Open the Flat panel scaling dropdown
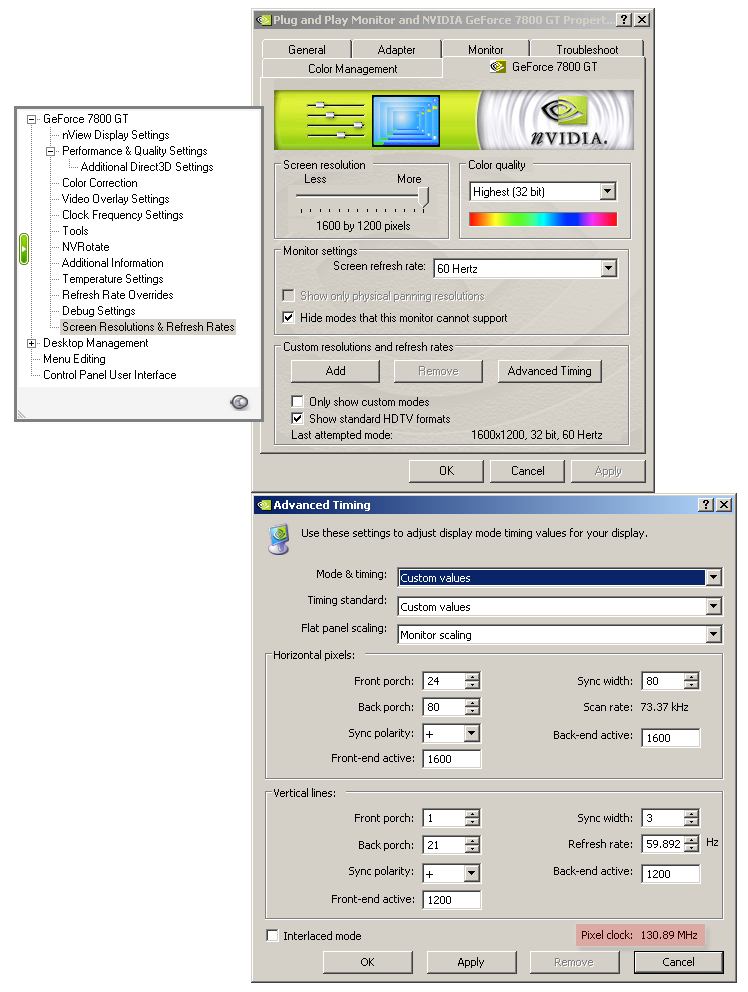 pos(713,634)
